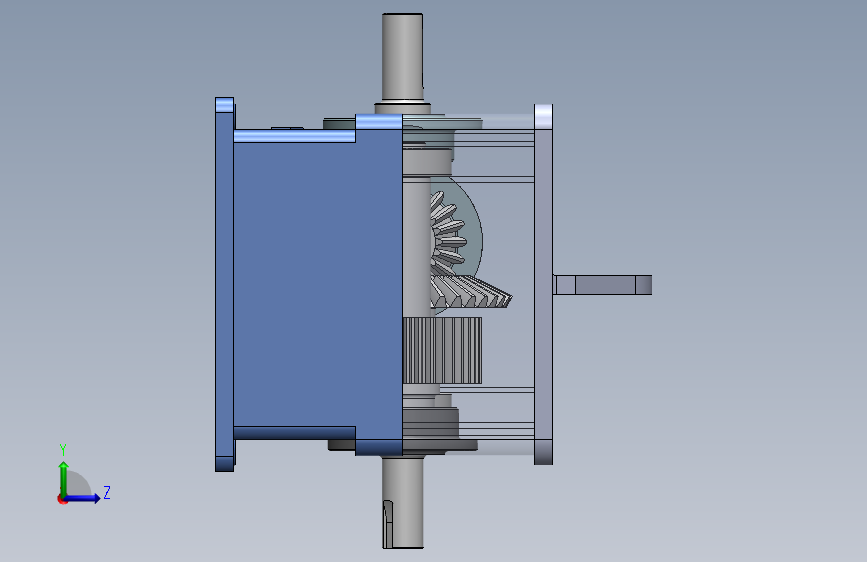867x562 pixels.
Task: Click the red X axis origin dot of the triad
Action: [x=62, y=499]
